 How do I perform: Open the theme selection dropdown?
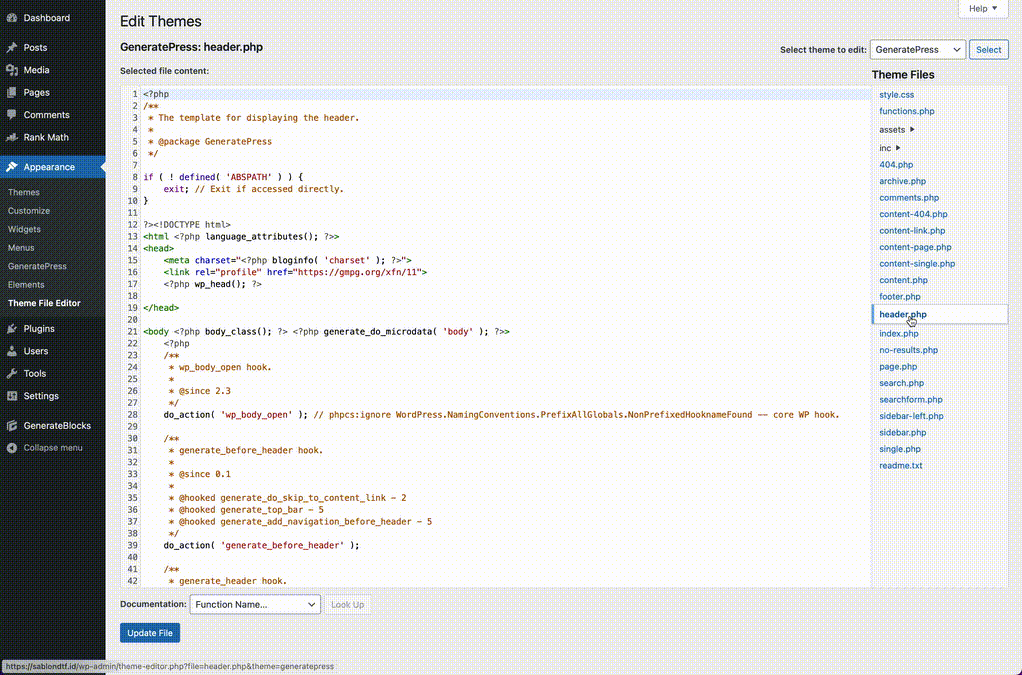pyautogui.click(x=917, y=50)
